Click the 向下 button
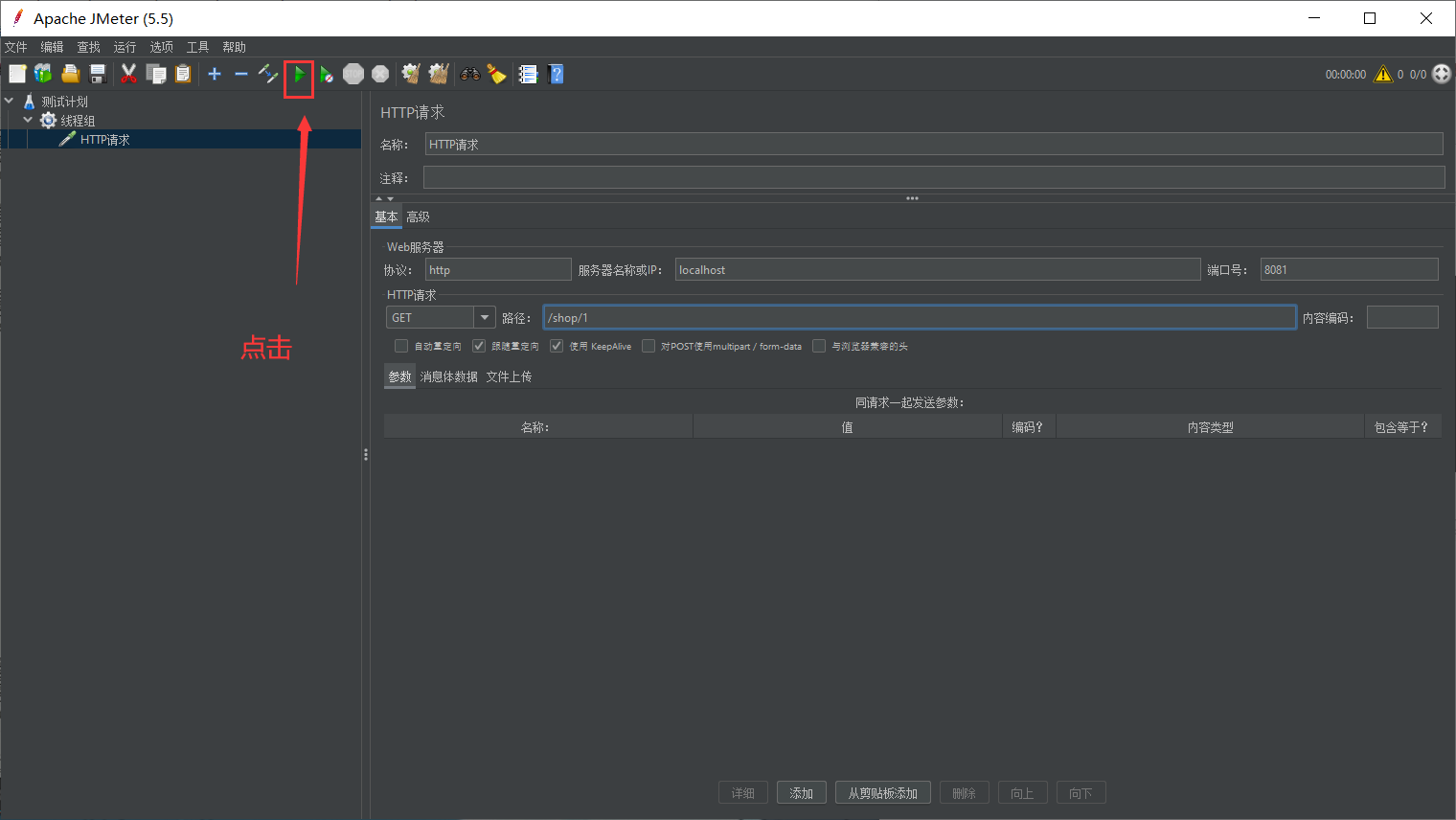Image resolution: width=1456 pixels, height=820 pixels. [1081, 793]
